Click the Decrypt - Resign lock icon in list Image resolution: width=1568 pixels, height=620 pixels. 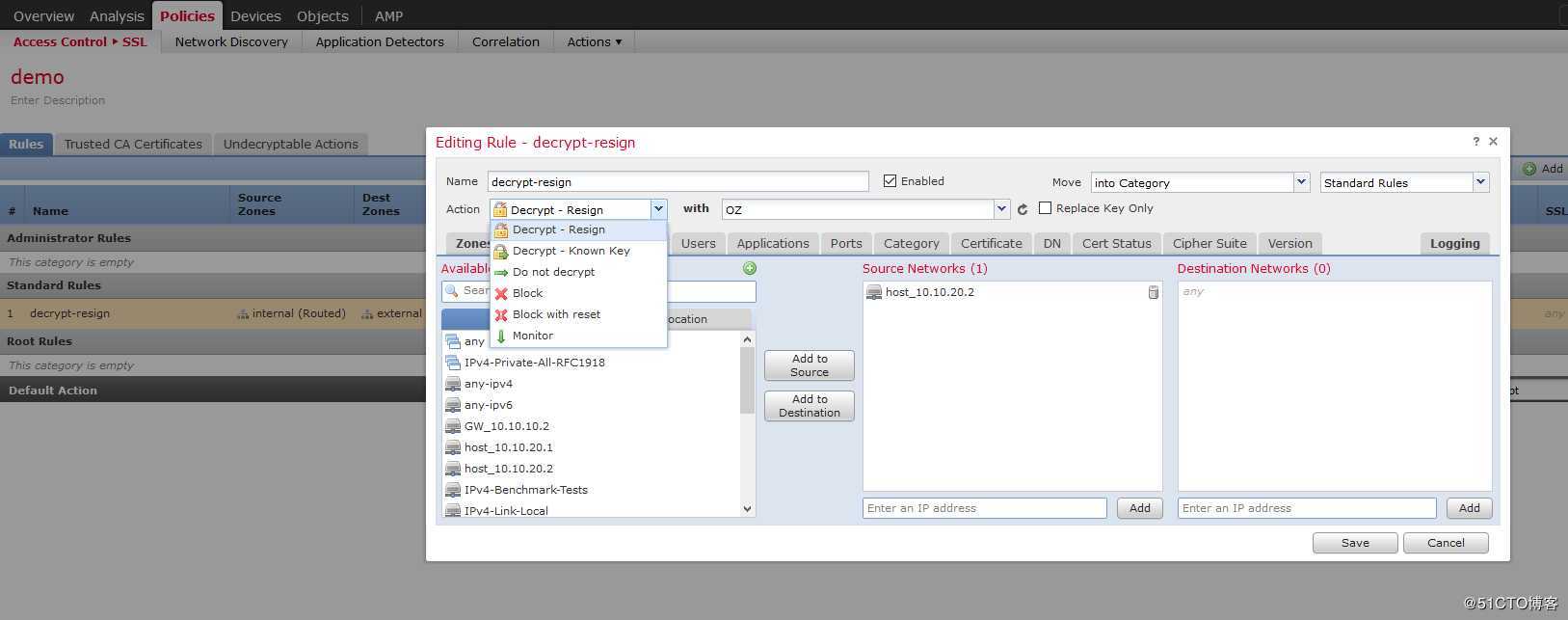point(501,229)
